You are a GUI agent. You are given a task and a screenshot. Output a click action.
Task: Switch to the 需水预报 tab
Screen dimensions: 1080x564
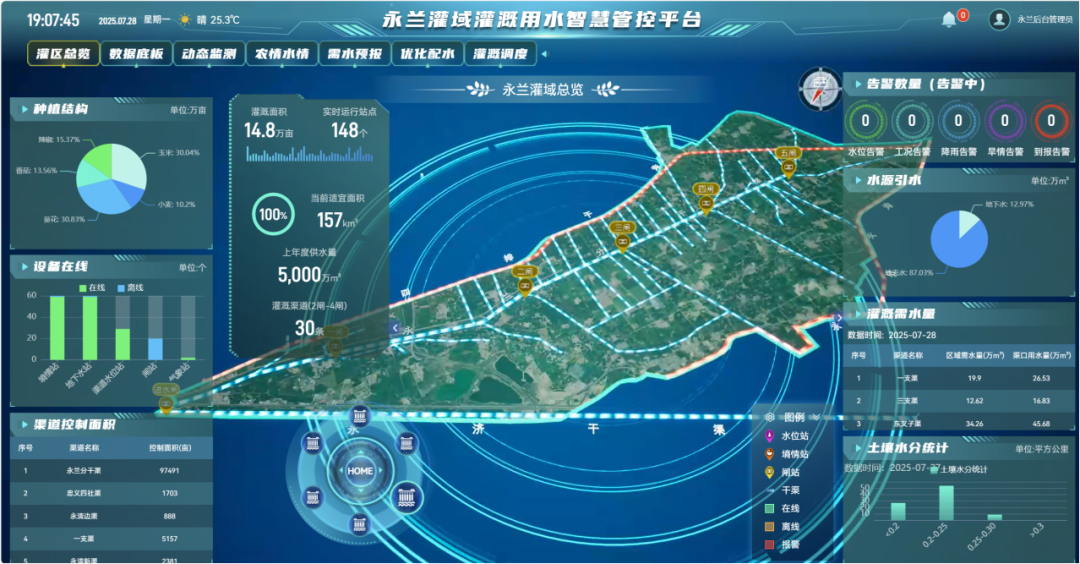click(355, 54)
